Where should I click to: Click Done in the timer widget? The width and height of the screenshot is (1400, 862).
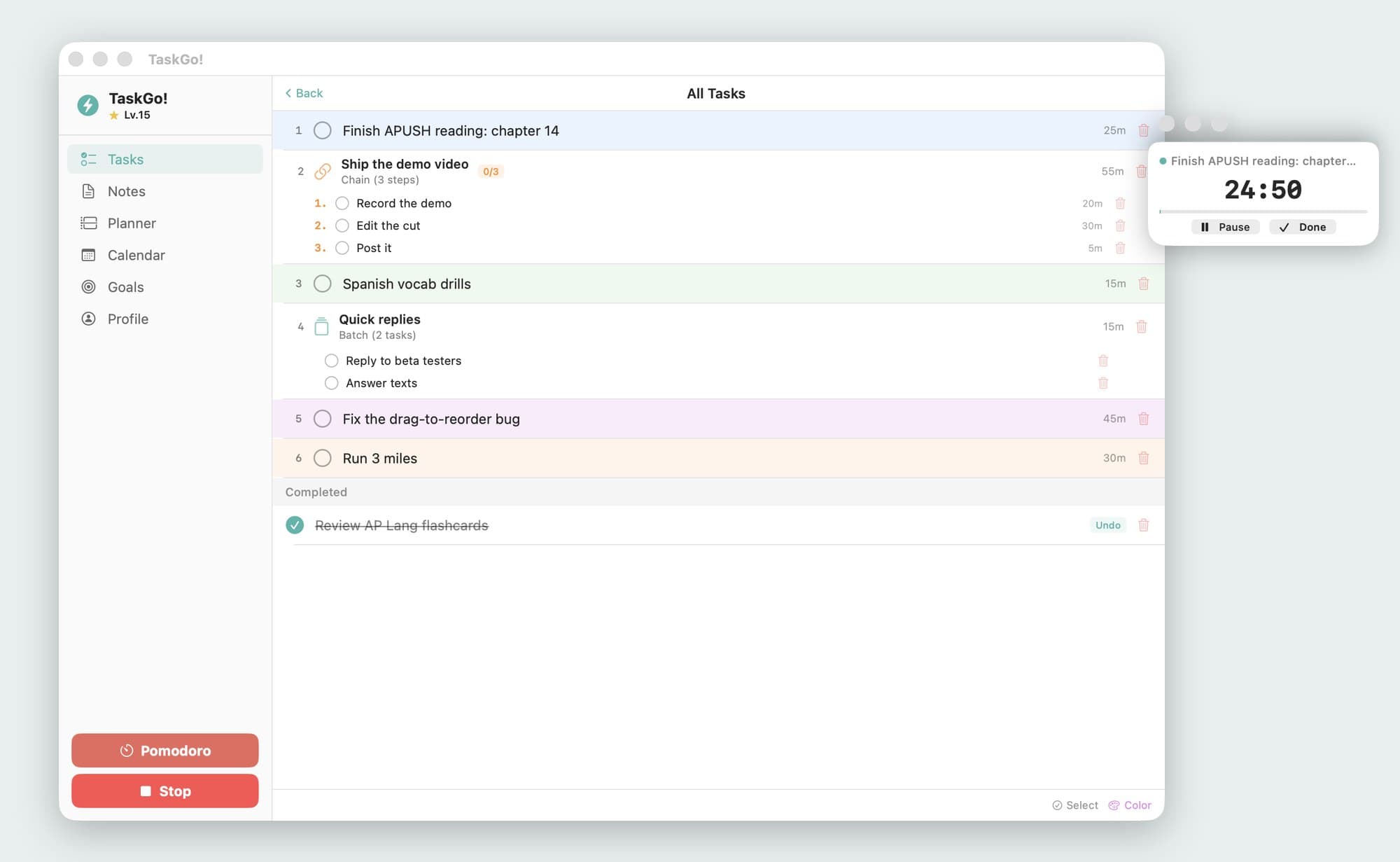pos(1303,227)
